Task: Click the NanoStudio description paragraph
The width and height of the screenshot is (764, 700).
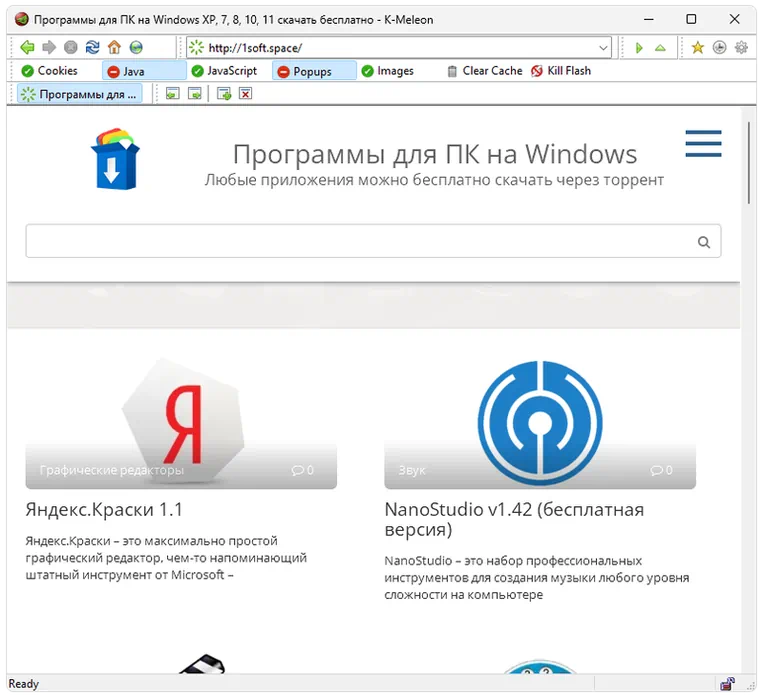Action: point(537,578)
